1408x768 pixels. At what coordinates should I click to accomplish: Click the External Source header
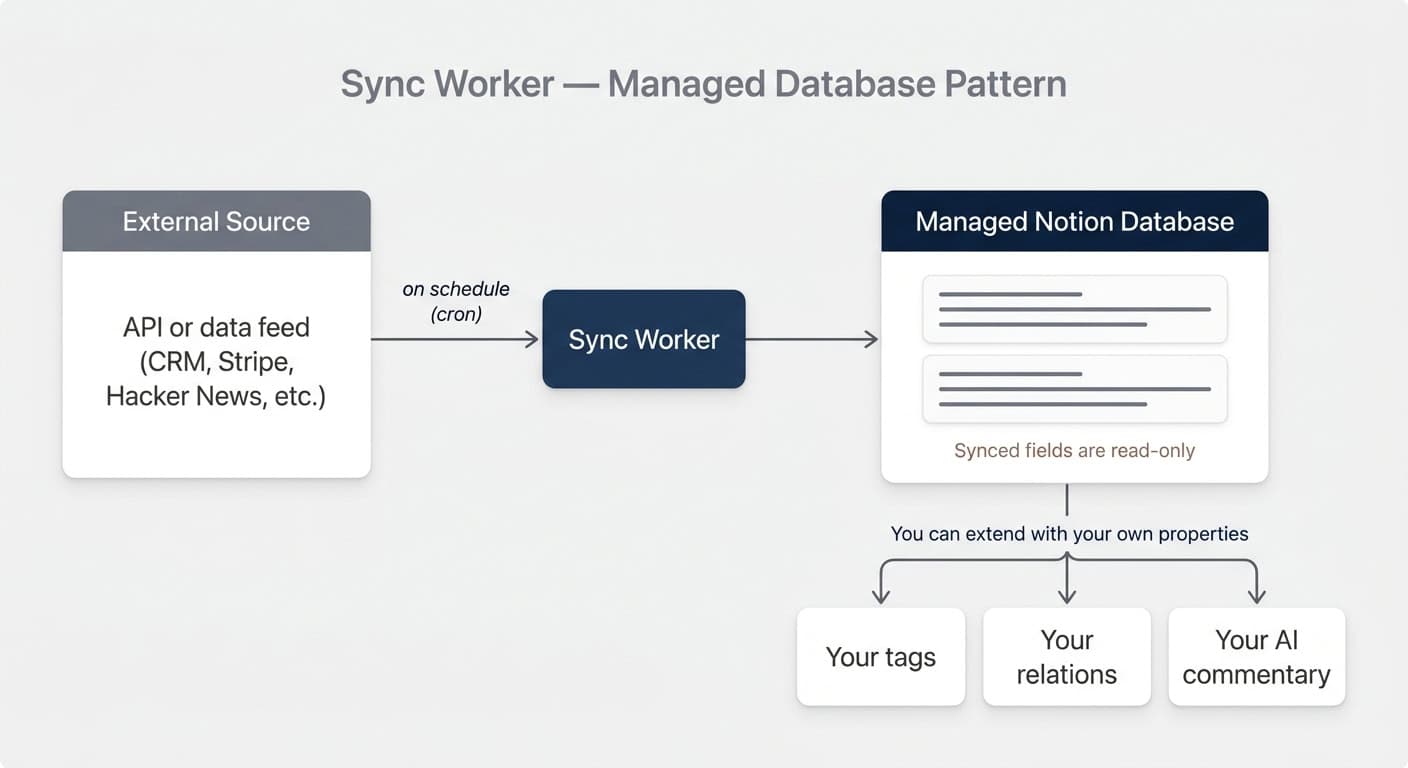click(216, 221)
